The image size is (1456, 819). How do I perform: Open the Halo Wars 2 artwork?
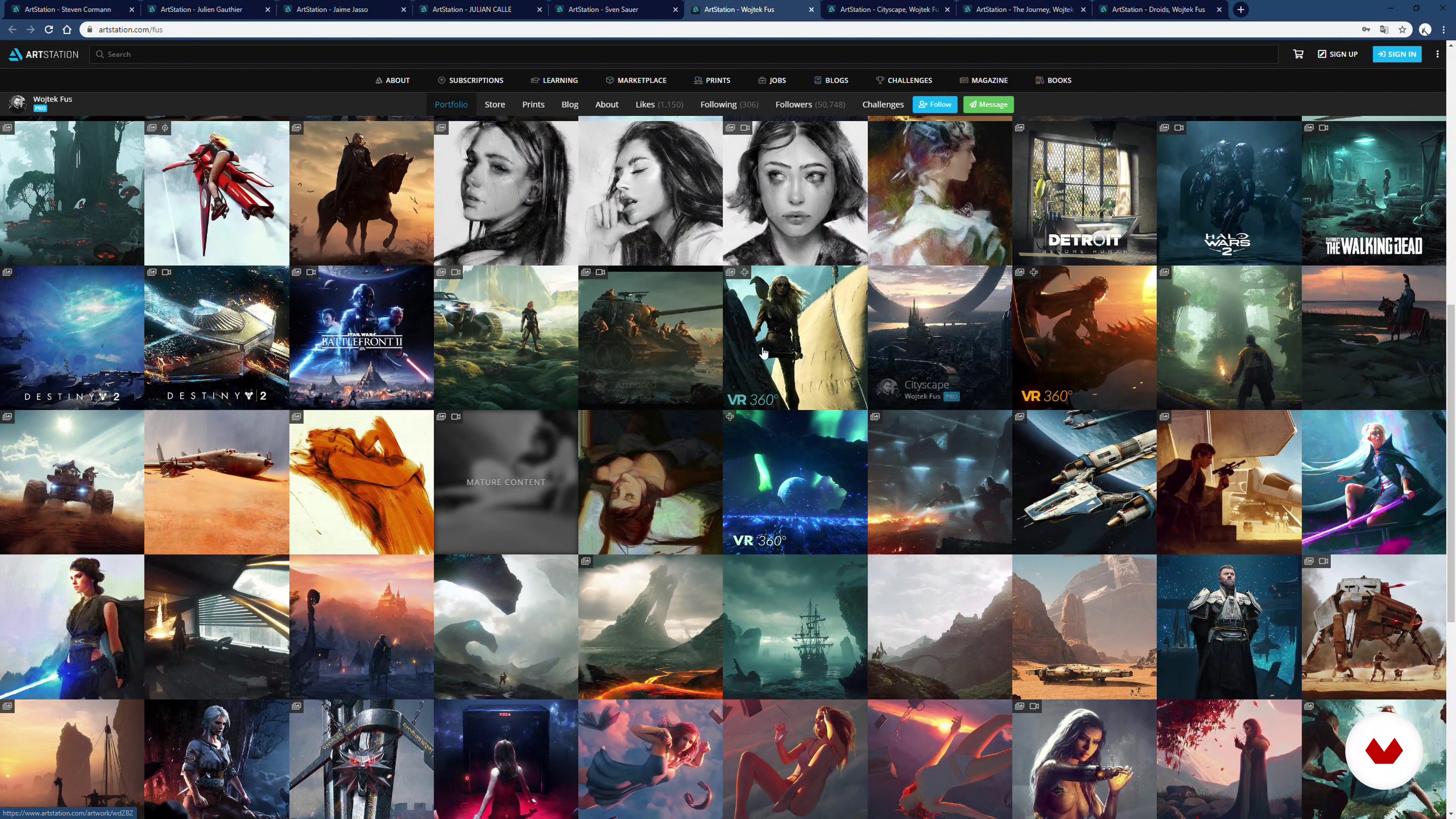click(x=1229, y=193)
